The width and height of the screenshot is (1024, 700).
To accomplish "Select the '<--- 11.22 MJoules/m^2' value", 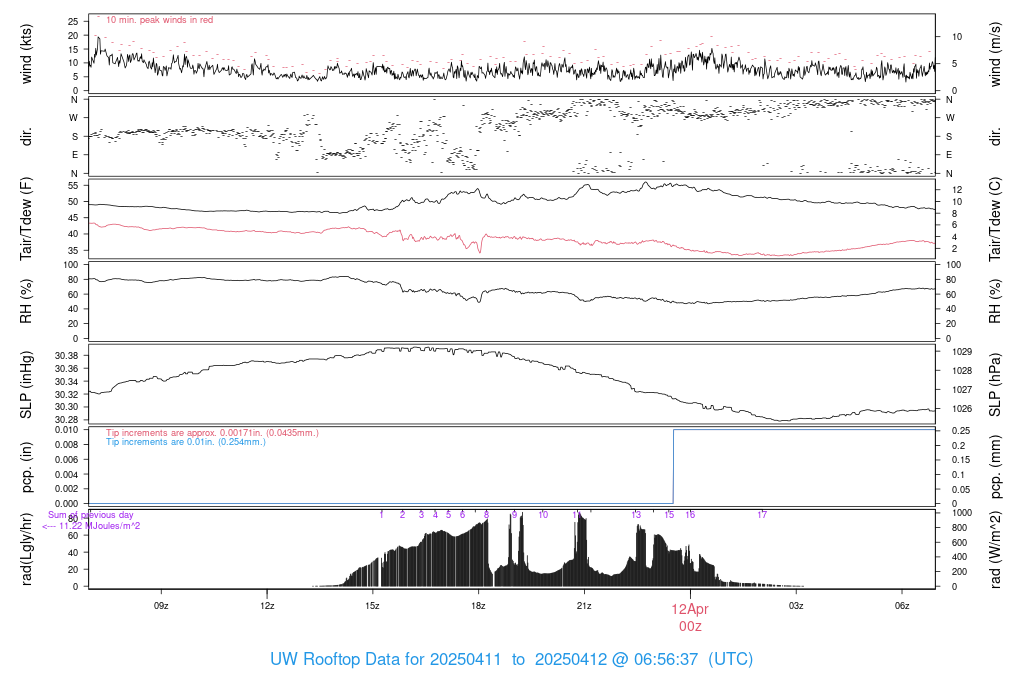I will tap(91, 526).
